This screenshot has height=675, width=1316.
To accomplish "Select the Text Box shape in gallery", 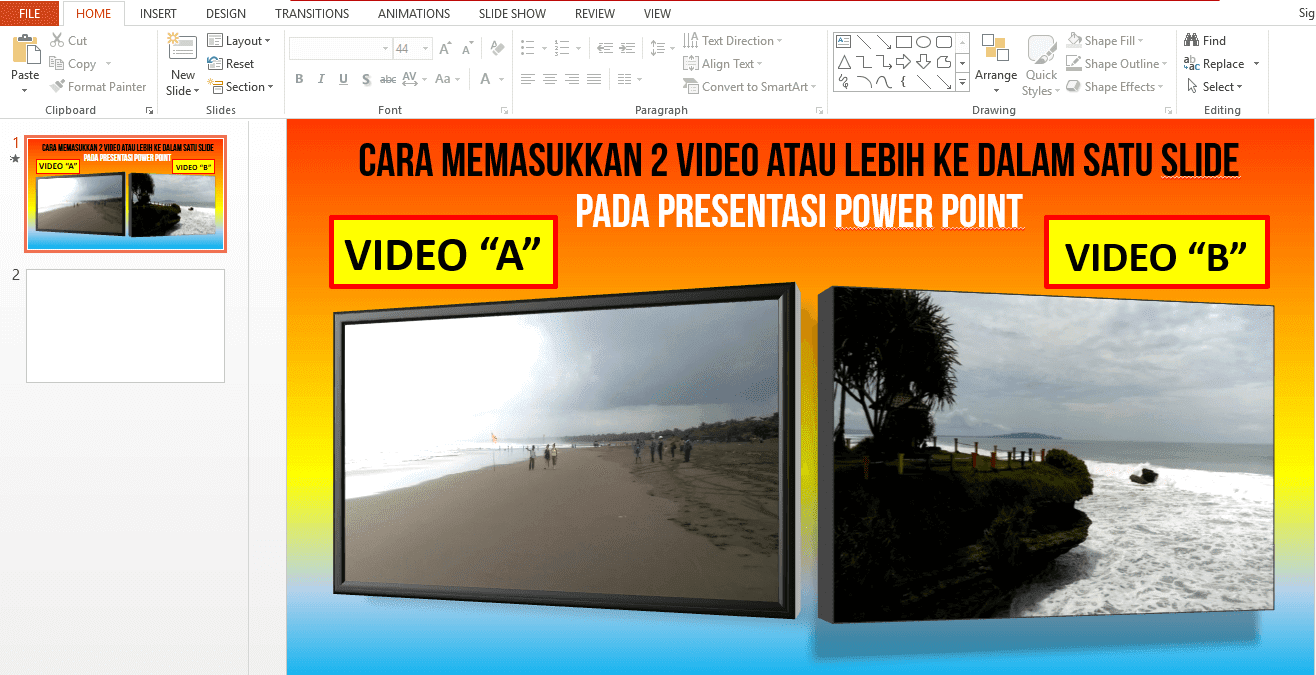I will (843, 41).
